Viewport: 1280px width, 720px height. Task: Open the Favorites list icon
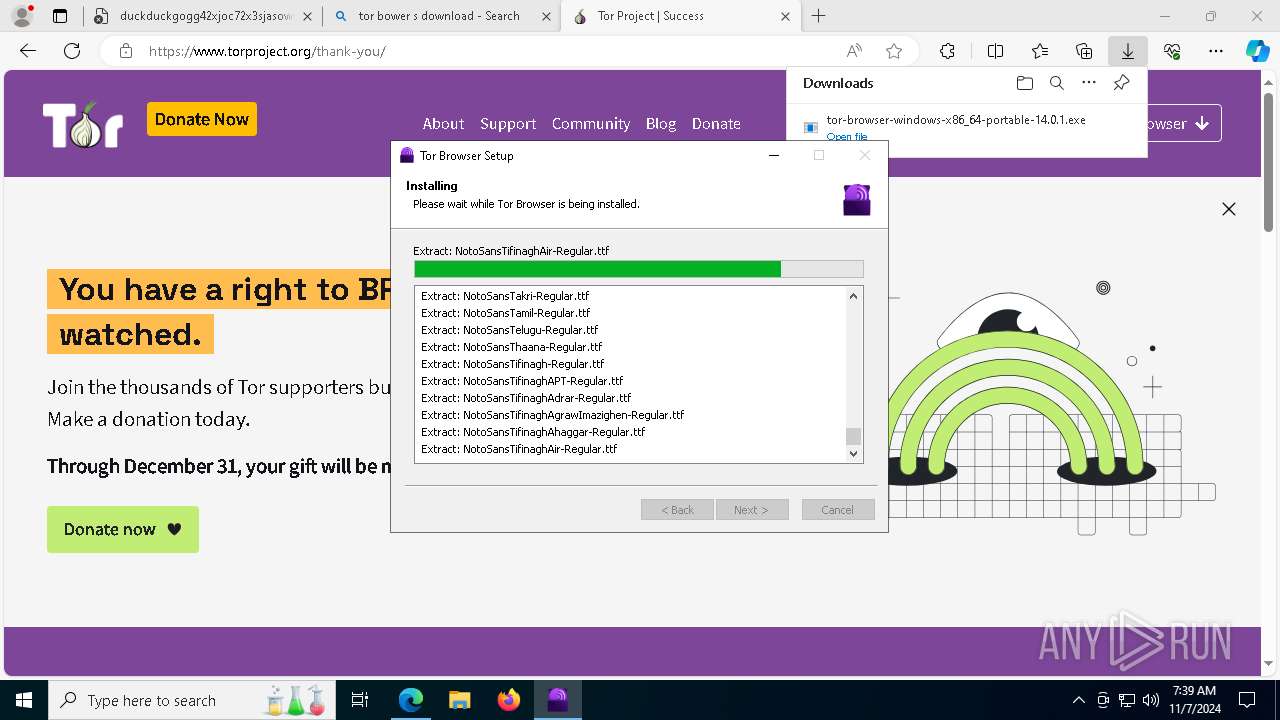(x=1040, y=51)
